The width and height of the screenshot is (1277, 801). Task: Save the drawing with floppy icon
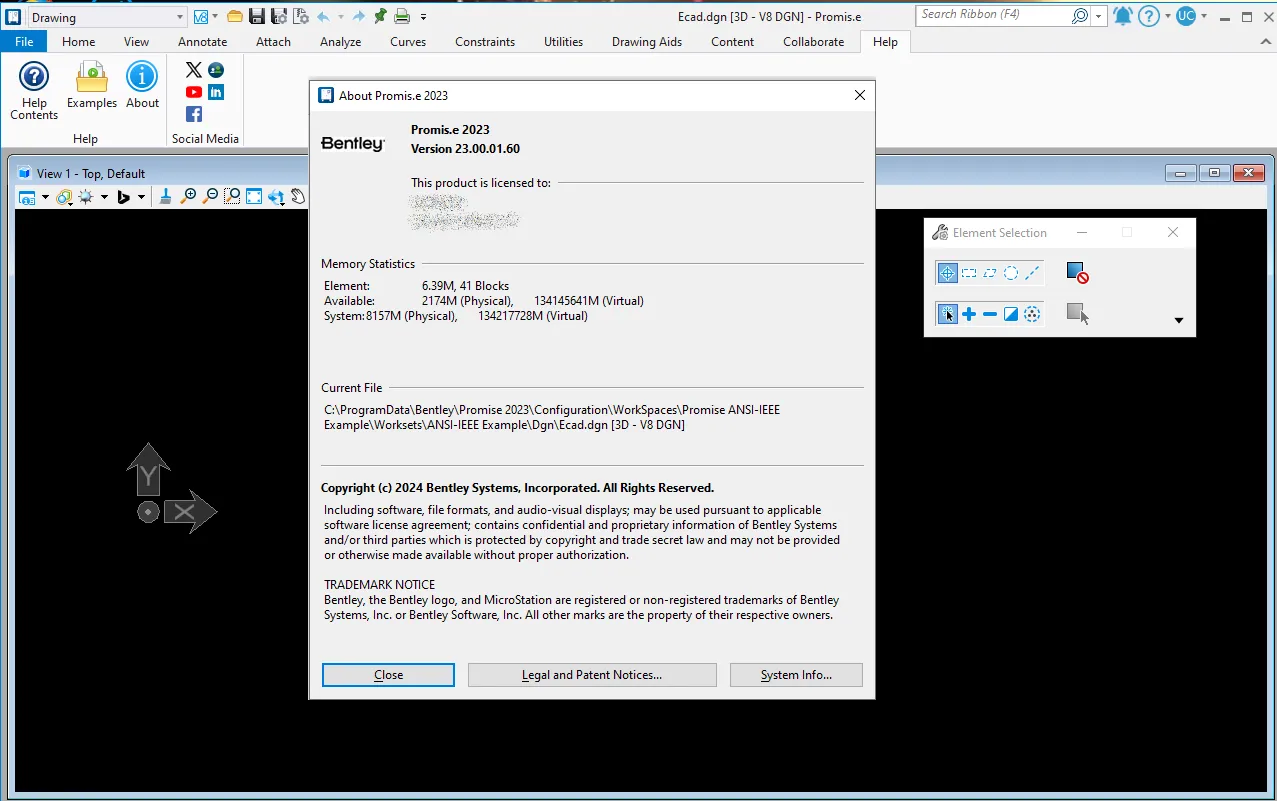click(257, 16)
